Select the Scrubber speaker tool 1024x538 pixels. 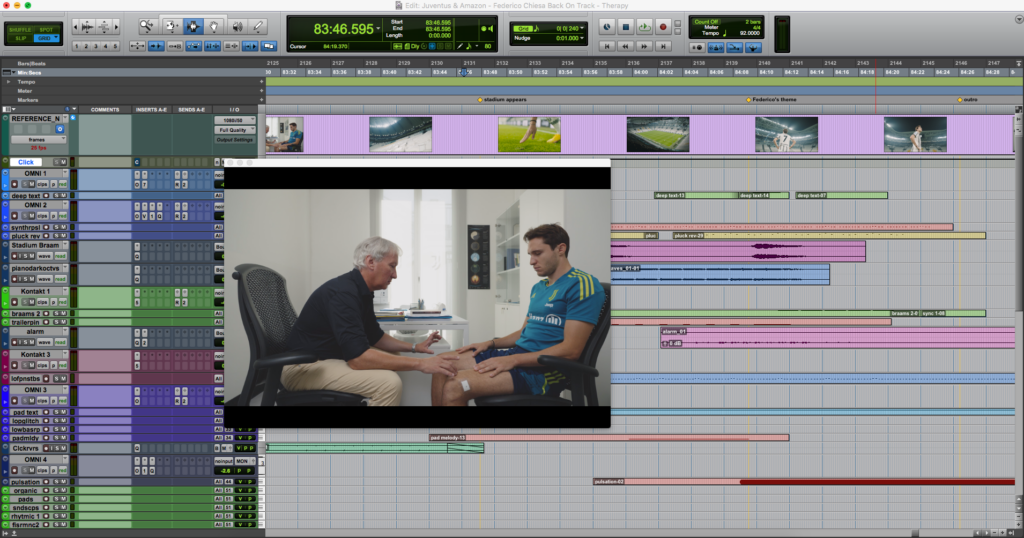point(236,26)
